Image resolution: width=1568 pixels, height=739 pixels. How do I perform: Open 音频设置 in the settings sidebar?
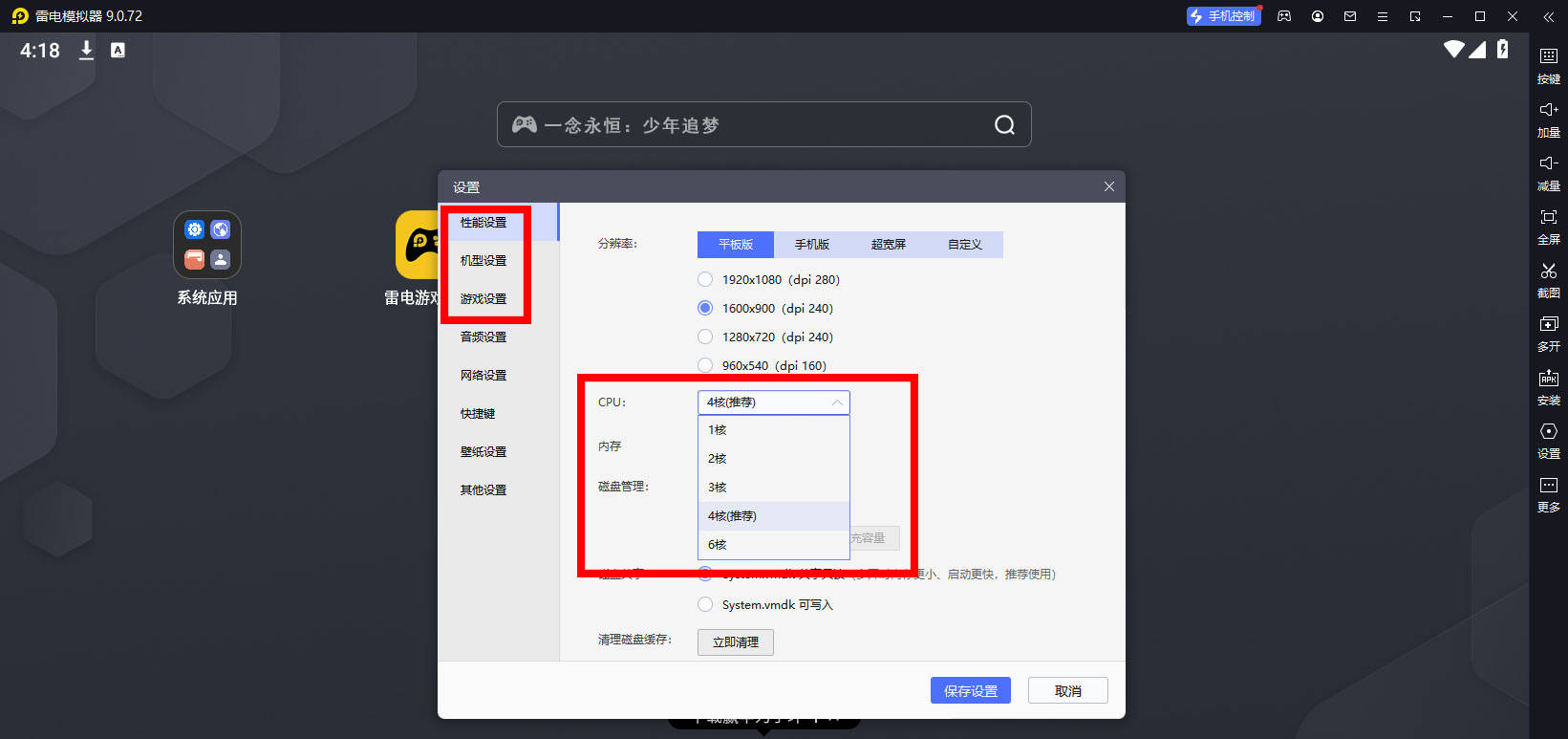click(483, 337)
